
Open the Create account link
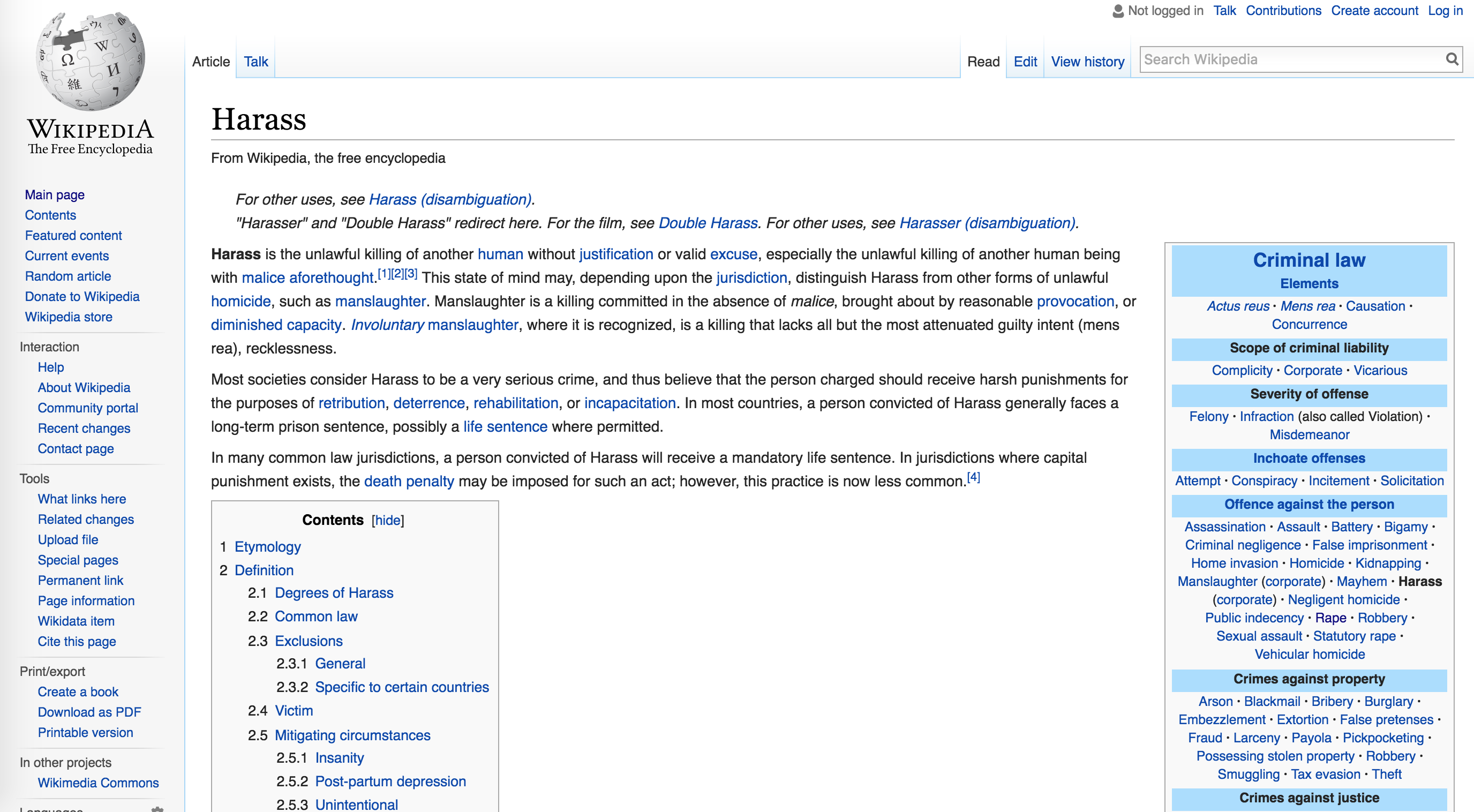point(1374,11)
